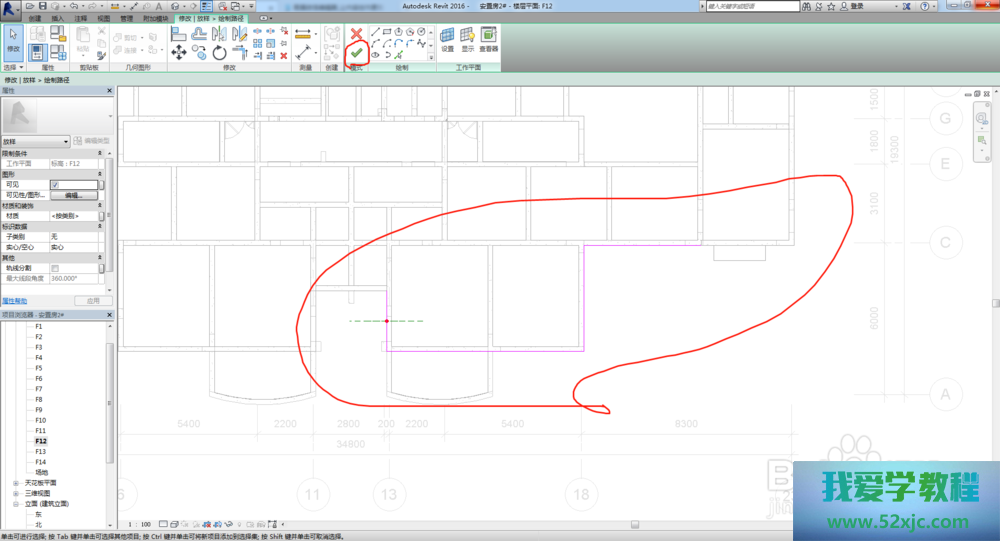Open the 视图 ribbon tab

[103, 18]
